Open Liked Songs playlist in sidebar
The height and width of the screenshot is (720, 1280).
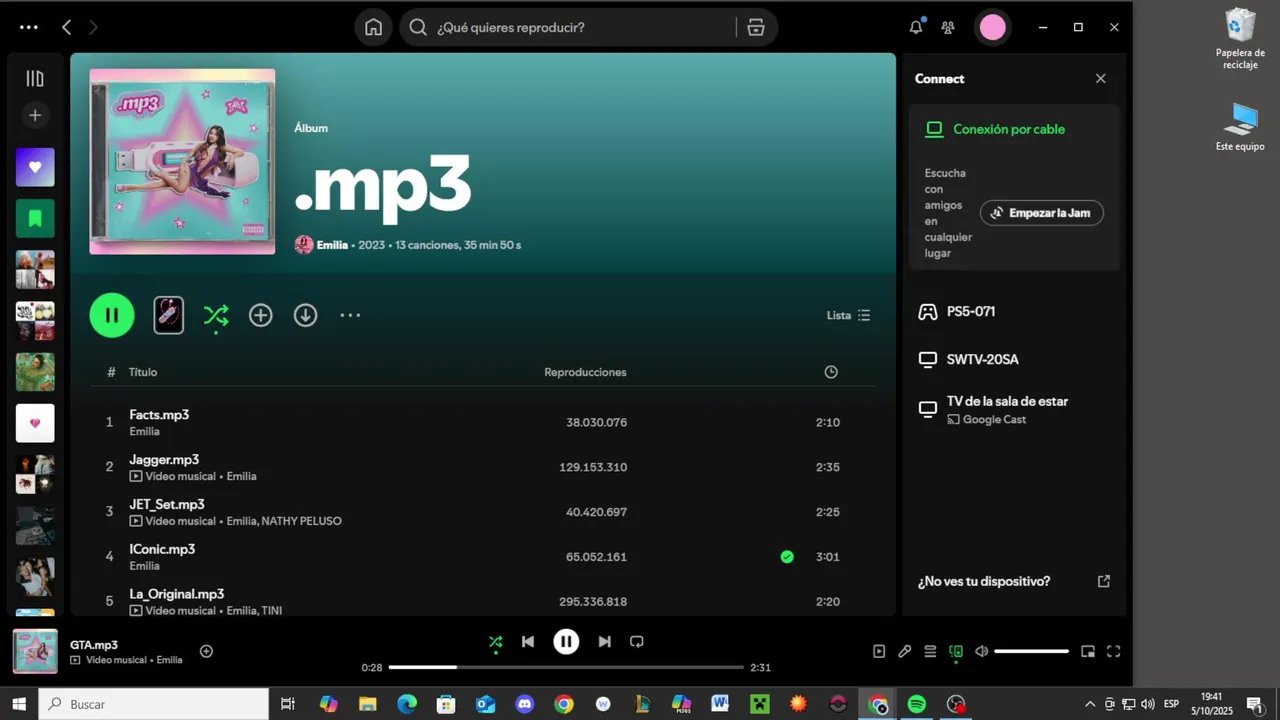pyautogui.click(x=35, y=167)
